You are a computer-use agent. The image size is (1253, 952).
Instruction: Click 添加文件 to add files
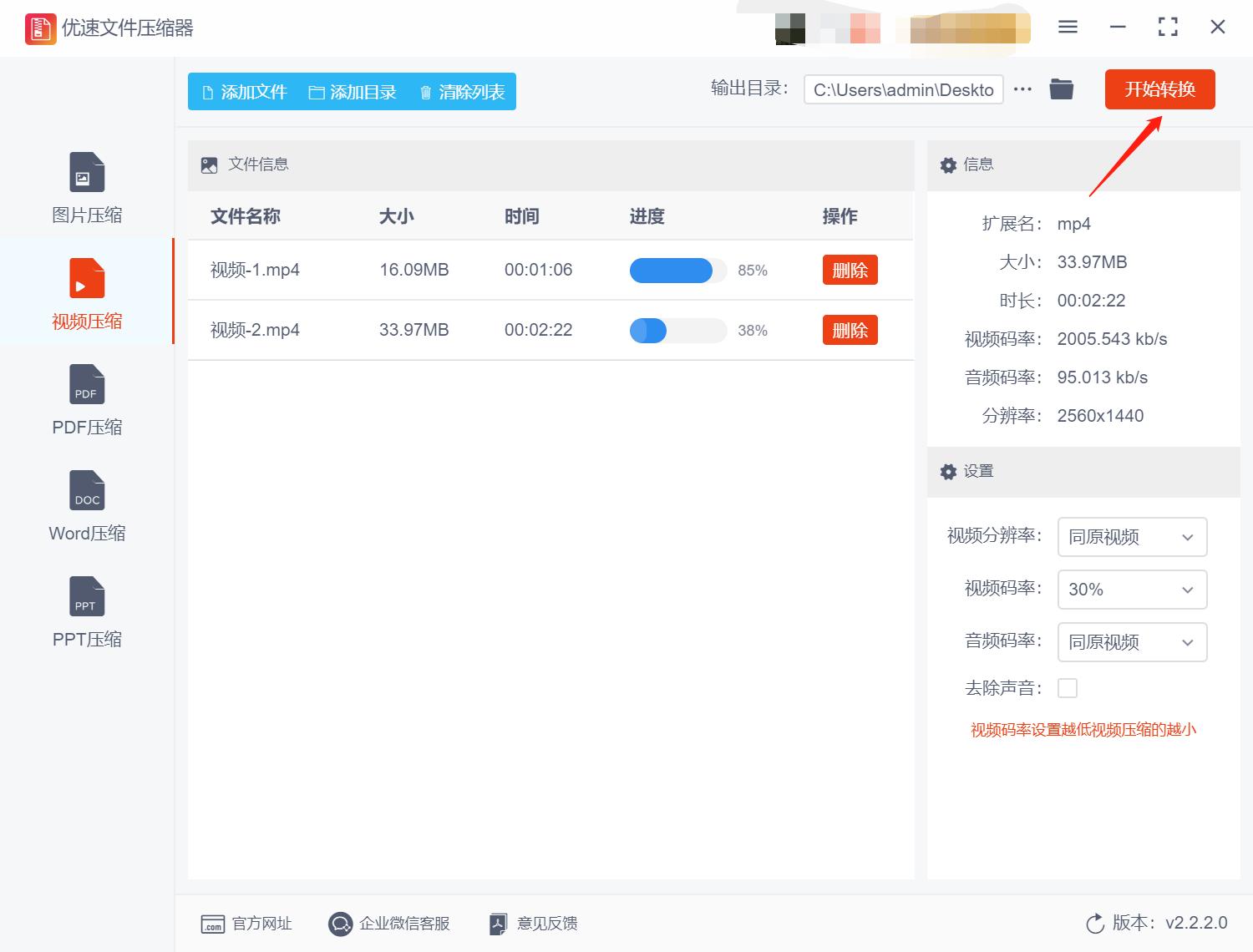[242, 92]
